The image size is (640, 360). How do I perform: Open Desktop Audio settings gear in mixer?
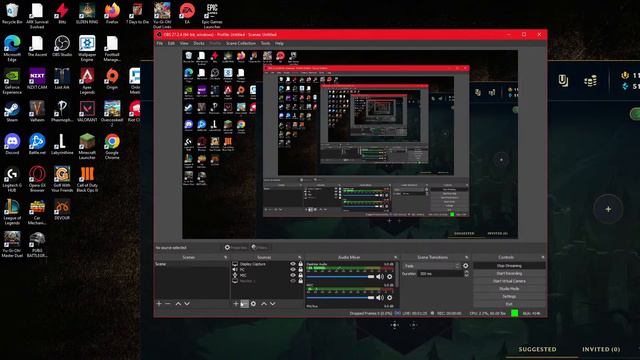pos(389,277)
